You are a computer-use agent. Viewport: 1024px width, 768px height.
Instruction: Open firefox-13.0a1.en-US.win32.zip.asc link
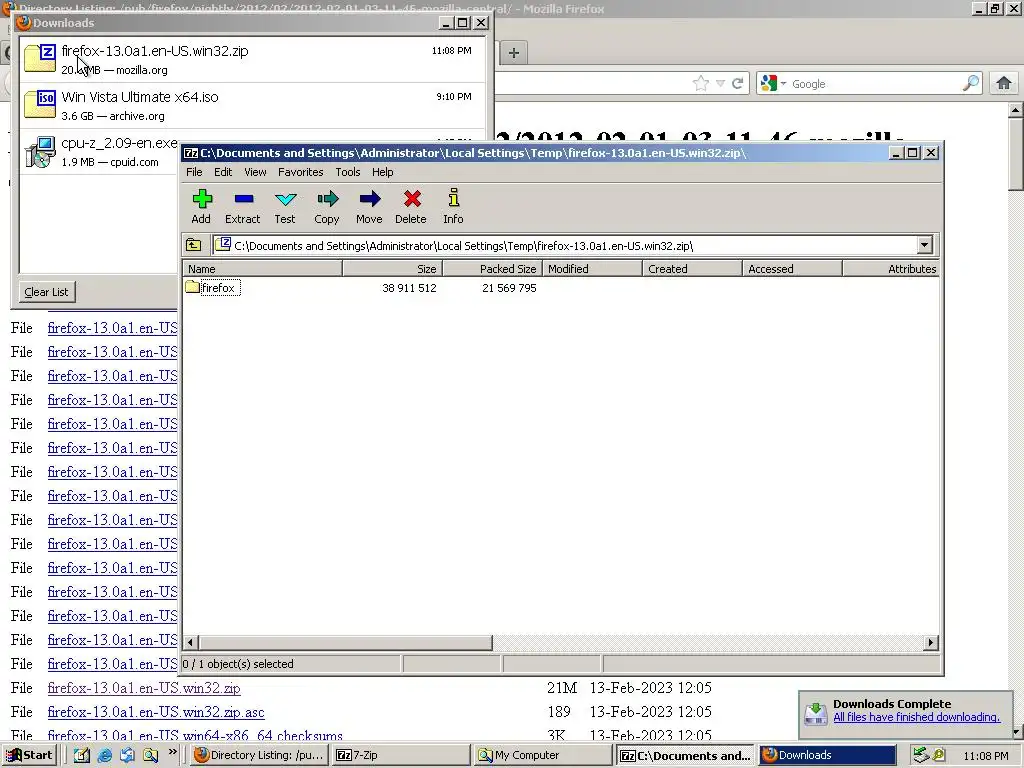click(x=156, y=712)
